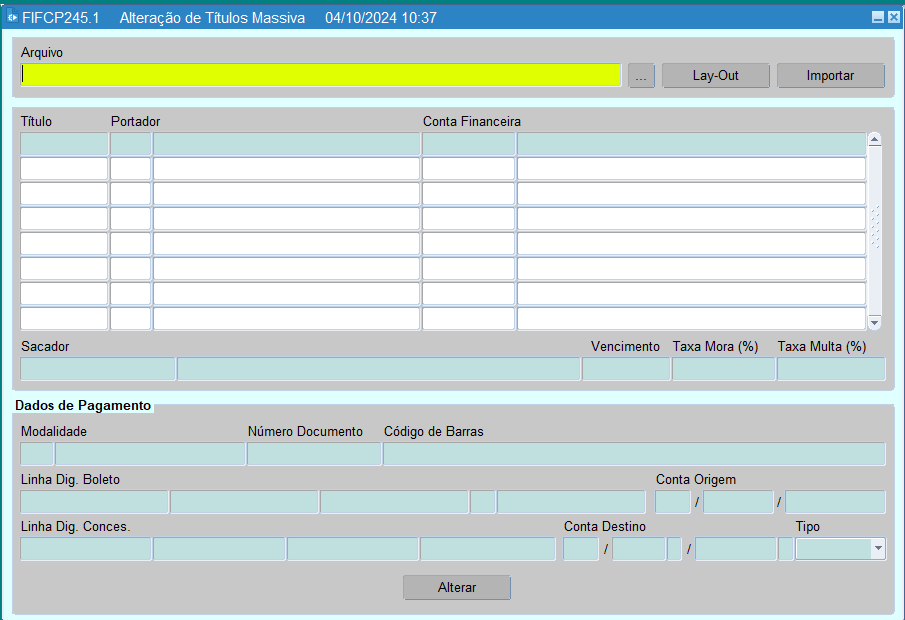Click the Alterar button
This screenshot has height=620, width=905.
[x=457, y=588]
